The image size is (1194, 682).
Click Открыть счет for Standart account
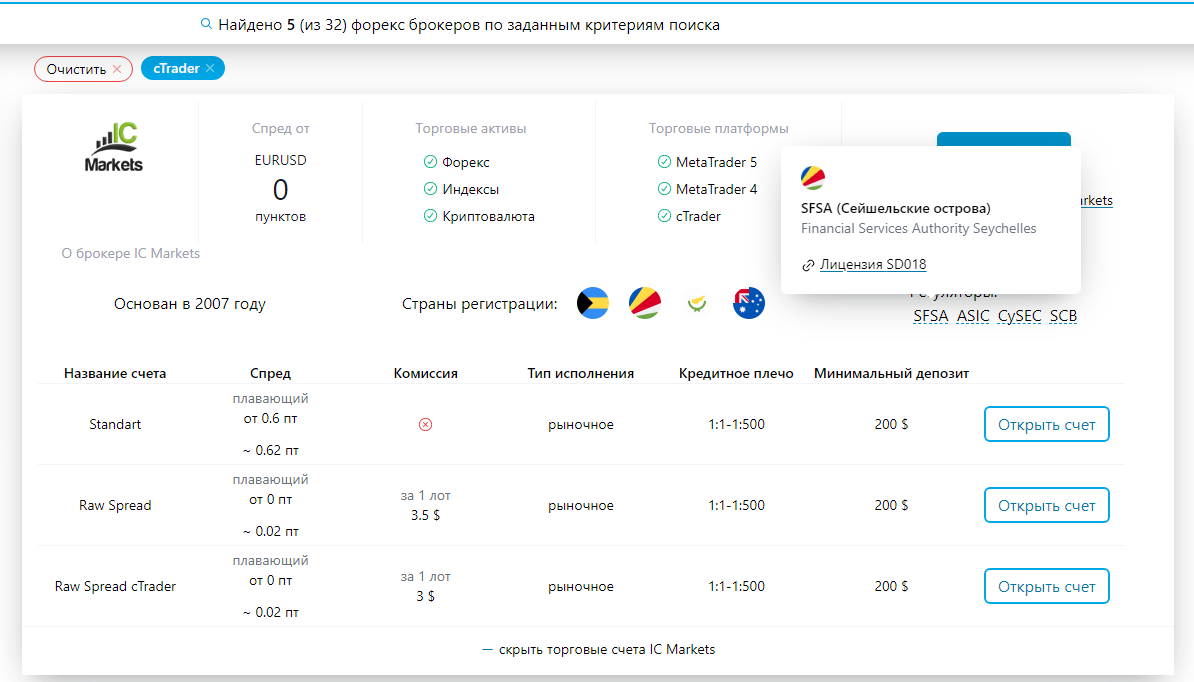pos(1046,425)
